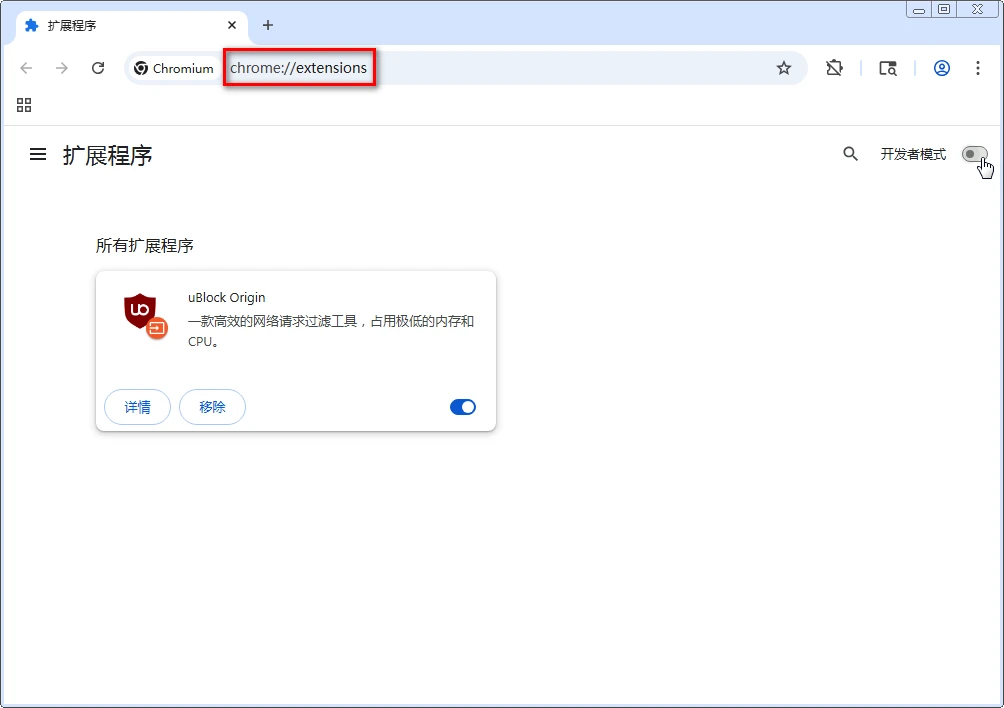Viewport: 1004px width, 708px height.
Task: Go forward with the forward arrow
Action: 62,68
